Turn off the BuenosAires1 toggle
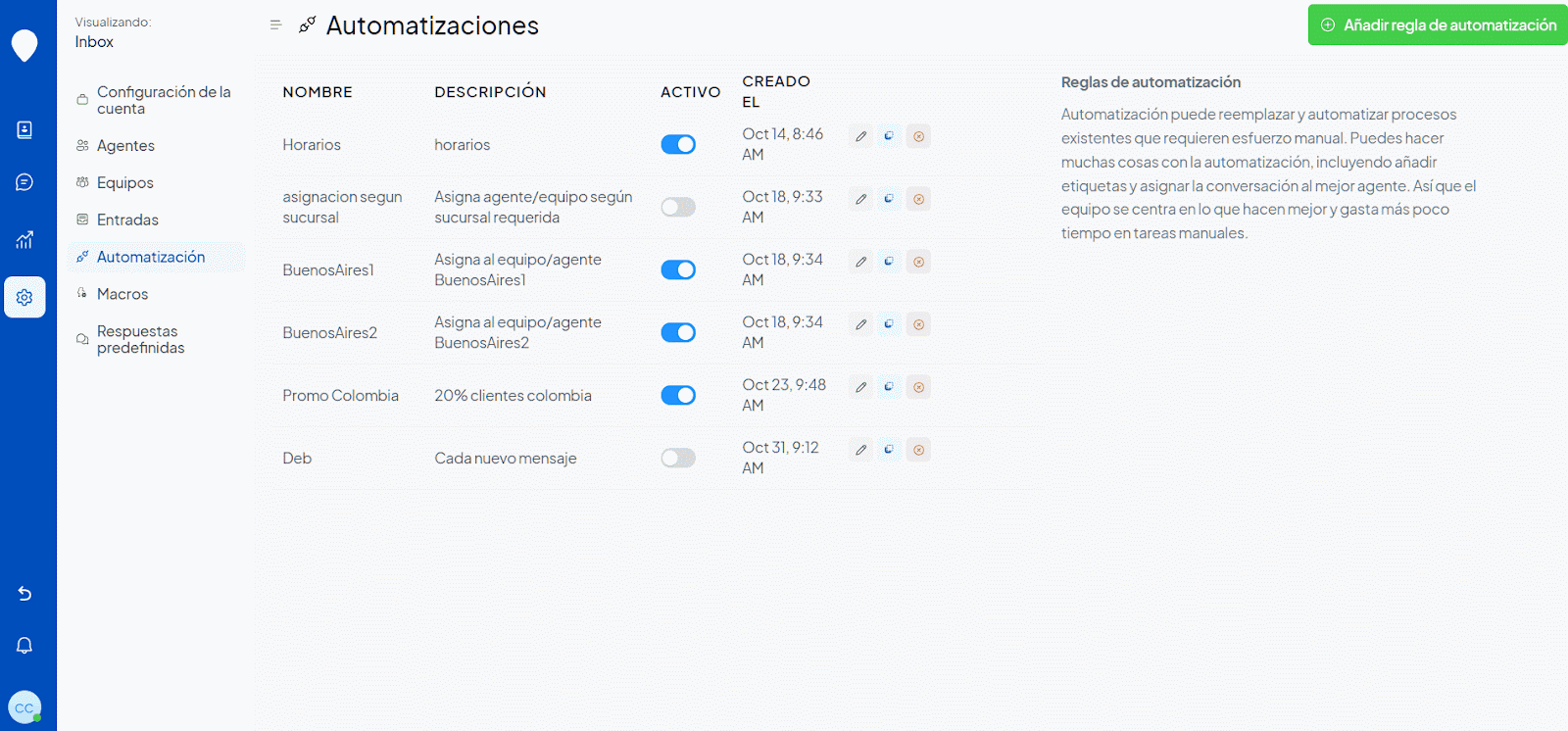Viewport: 1568px width, 731px height. (x=678, y=269)
